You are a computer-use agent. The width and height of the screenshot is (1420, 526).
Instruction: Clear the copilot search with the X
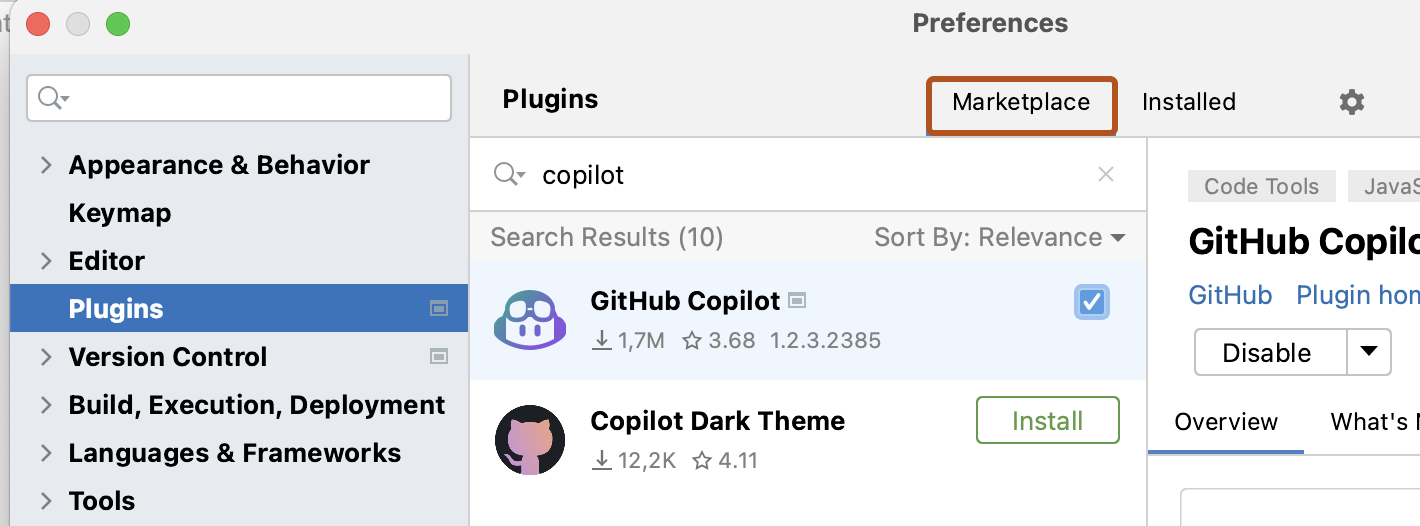tap(1106, 175)
